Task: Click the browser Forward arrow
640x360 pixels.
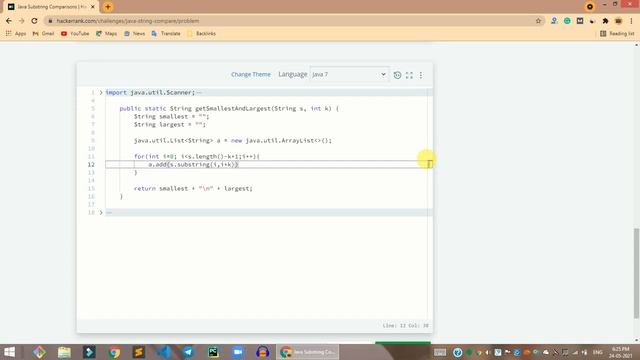Action: point(22,21)
